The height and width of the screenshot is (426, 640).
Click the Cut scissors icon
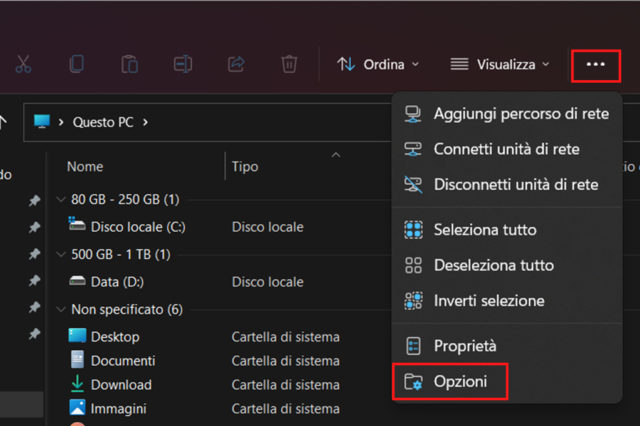tap(24, 64)
